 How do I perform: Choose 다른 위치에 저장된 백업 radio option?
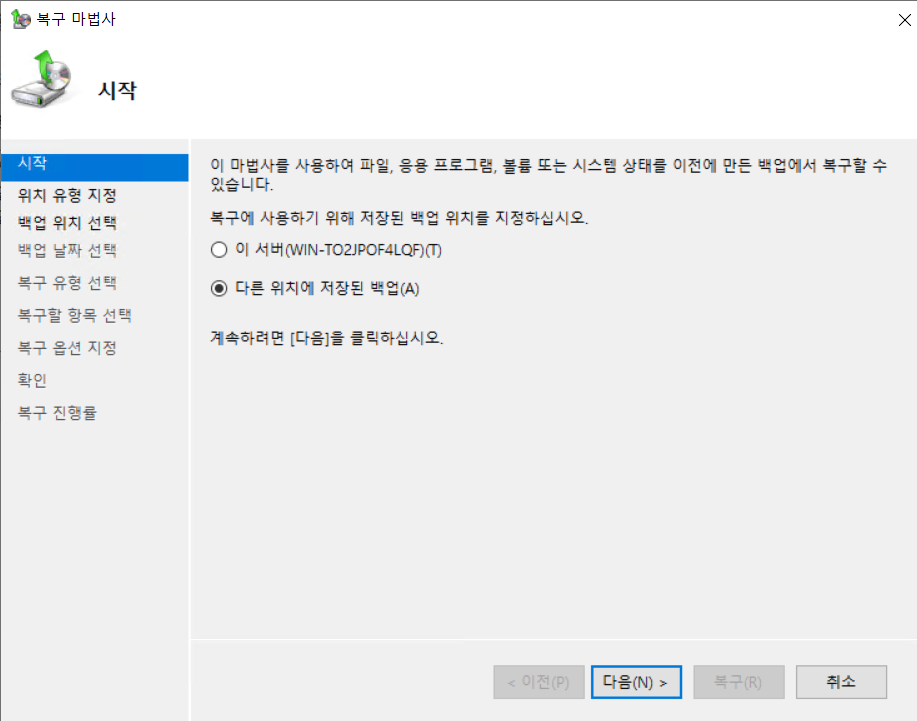[219, 289]
